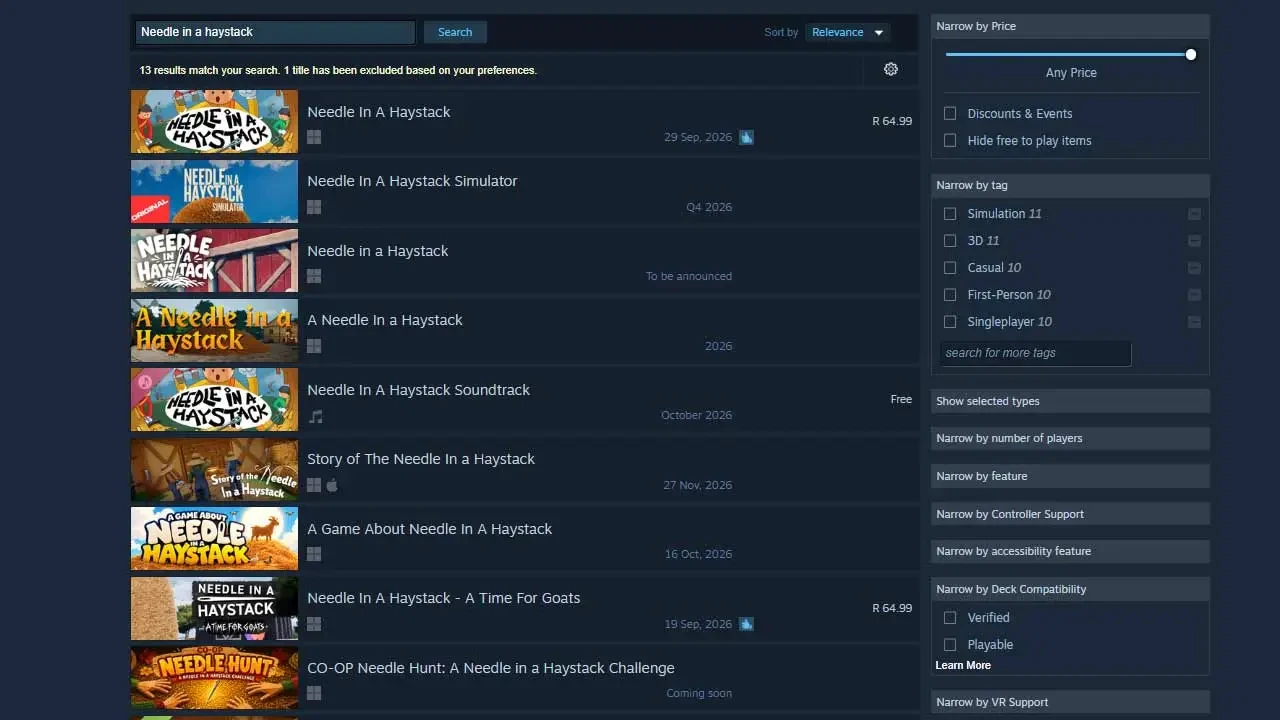Open the Needle In A Haystack Simulator result

tap(525, 191)
